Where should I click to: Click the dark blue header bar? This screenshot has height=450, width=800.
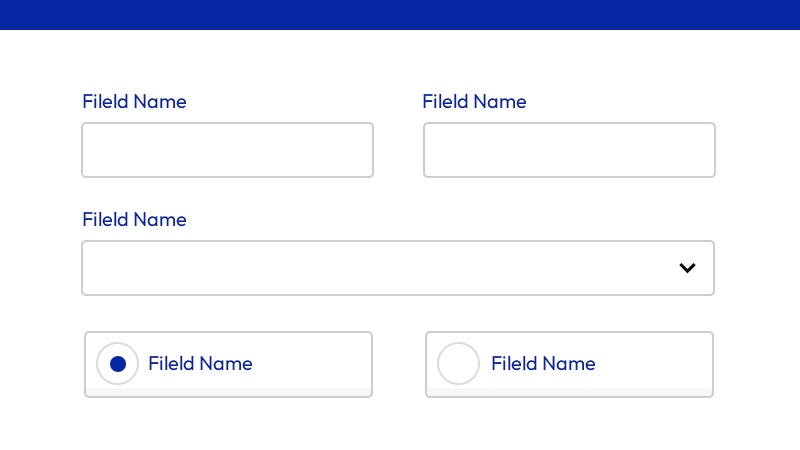pyautogui.click(x=400, y=14)
